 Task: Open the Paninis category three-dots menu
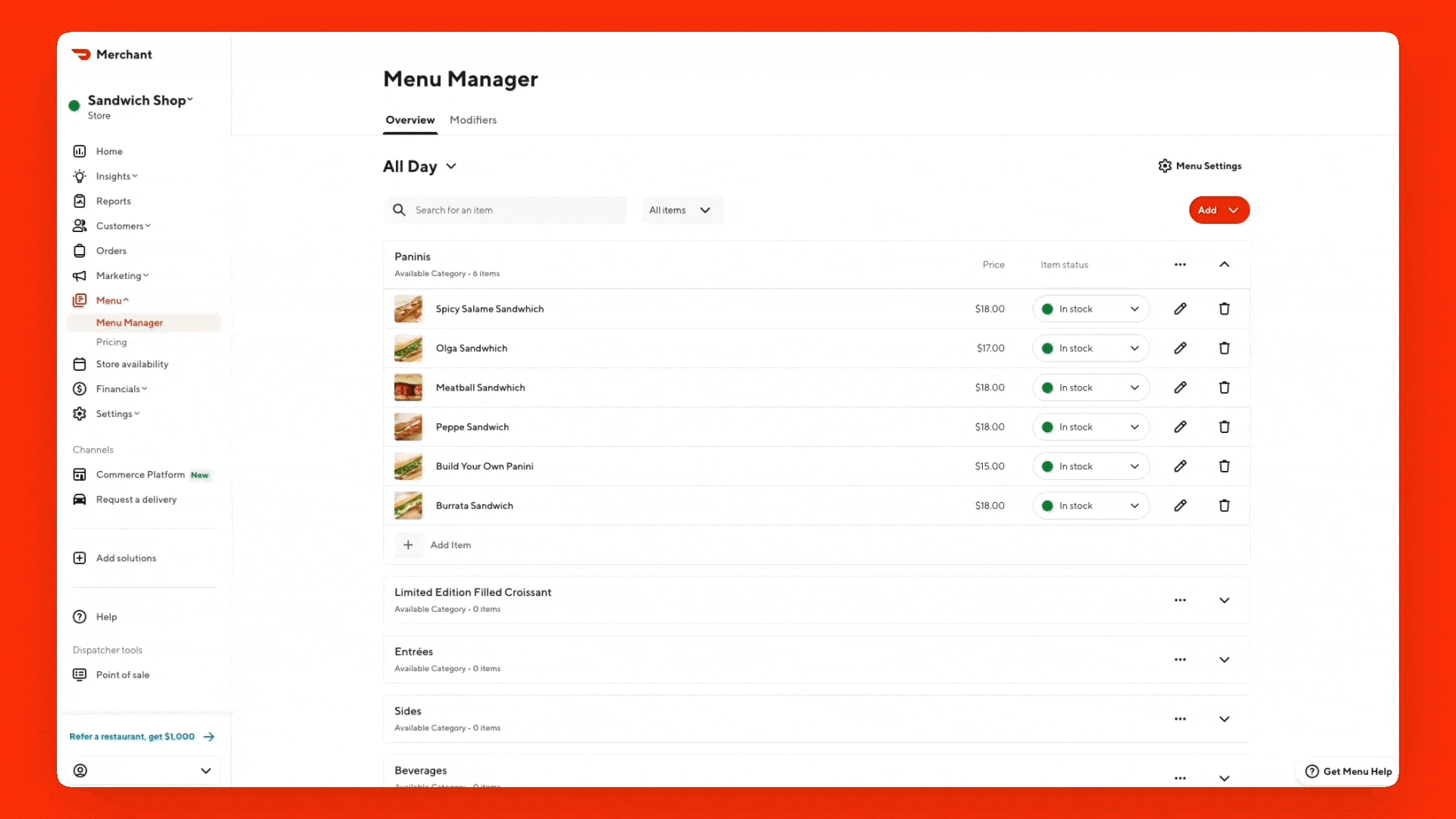pos(1180,265)
